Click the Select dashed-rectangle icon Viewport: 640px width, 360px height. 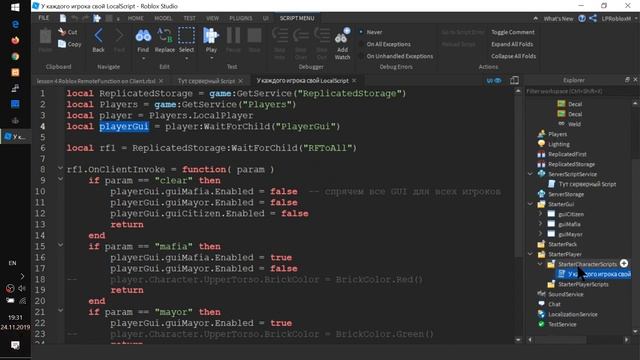tap(186, 36)
